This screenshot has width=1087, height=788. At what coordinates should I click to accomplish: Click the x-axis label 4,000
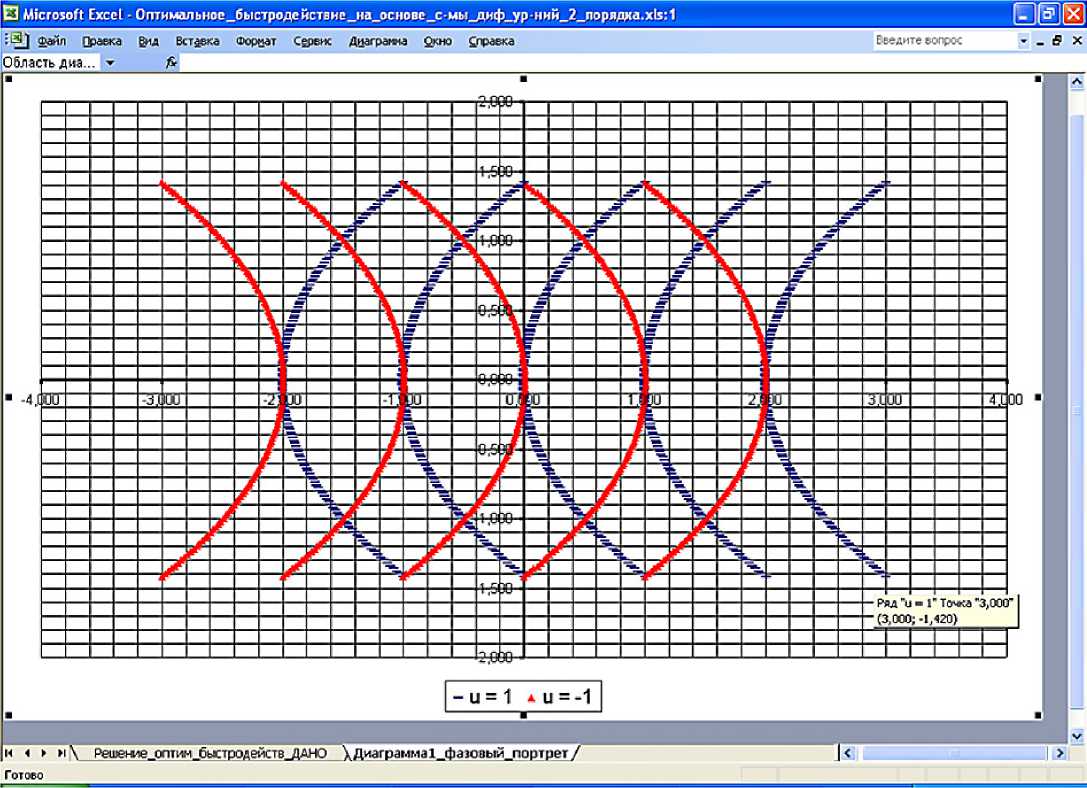coord(1005,400)
